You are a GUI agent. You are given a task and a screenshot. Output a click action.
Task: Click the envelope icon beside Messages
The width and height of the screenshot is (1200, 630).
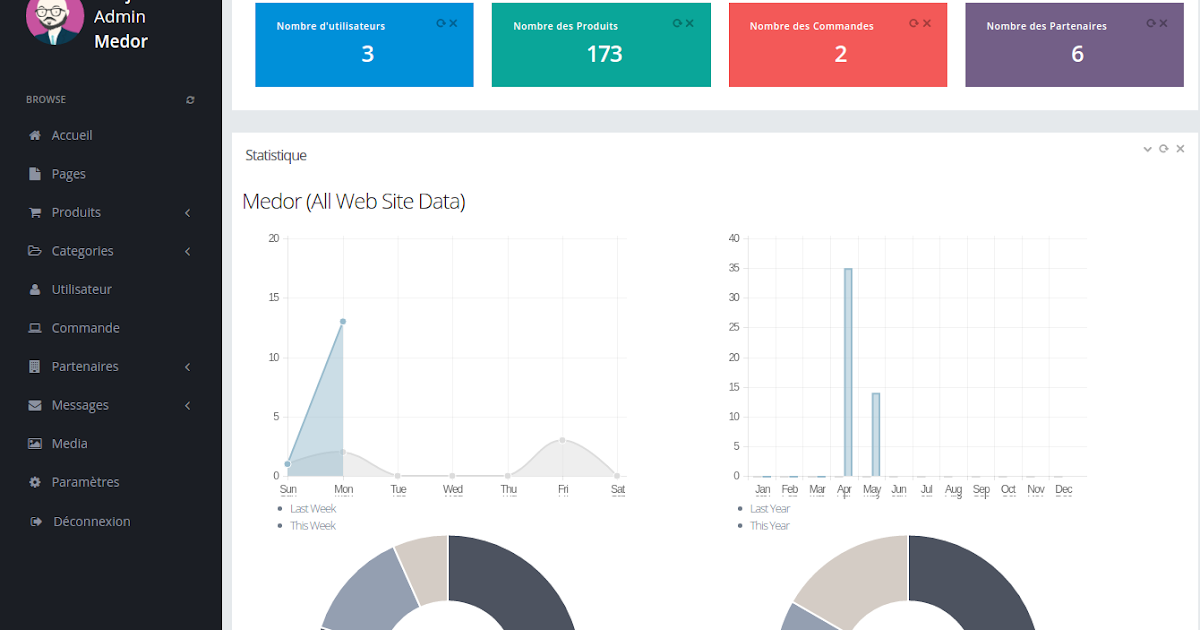35,405
